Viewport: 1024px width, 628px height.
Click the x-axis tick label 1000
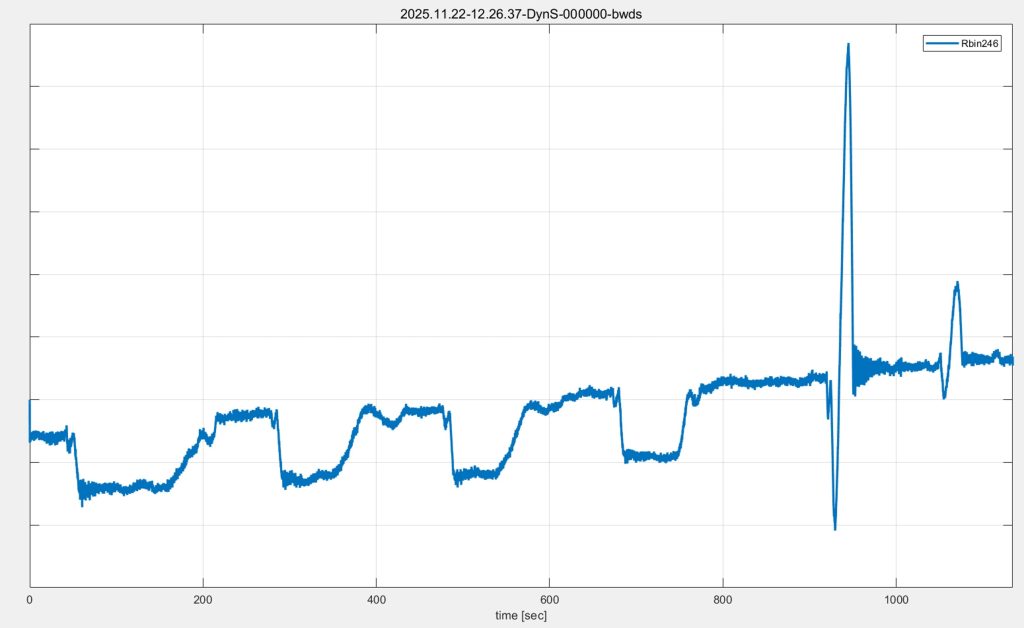click(x=895, y=599)
